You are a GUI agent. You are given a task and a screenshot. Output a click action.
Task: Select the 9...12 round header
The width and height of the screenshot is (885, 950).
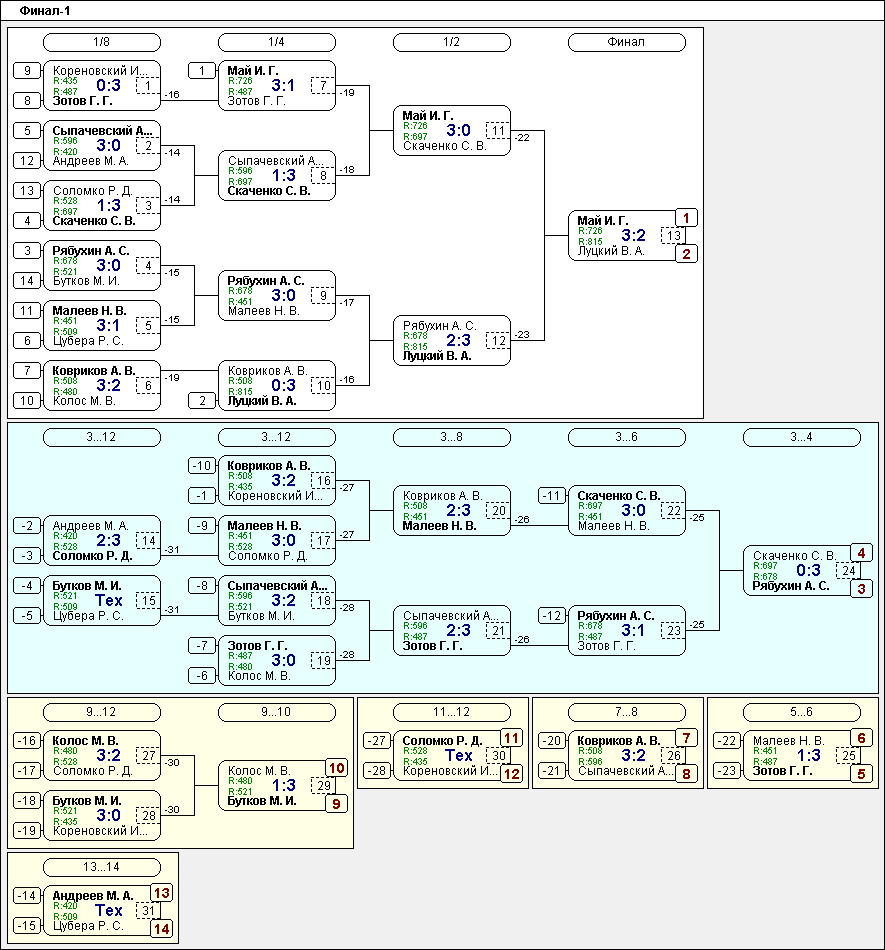pos(102,712)
